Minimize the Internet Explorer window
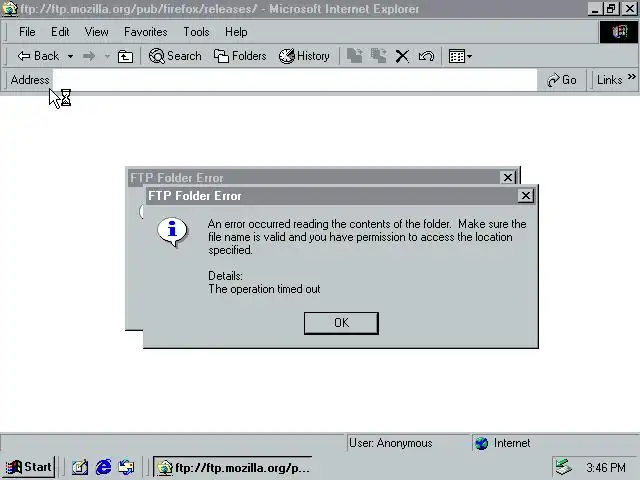The height and width of the screenshot is (480, 640). click(595, 9)
